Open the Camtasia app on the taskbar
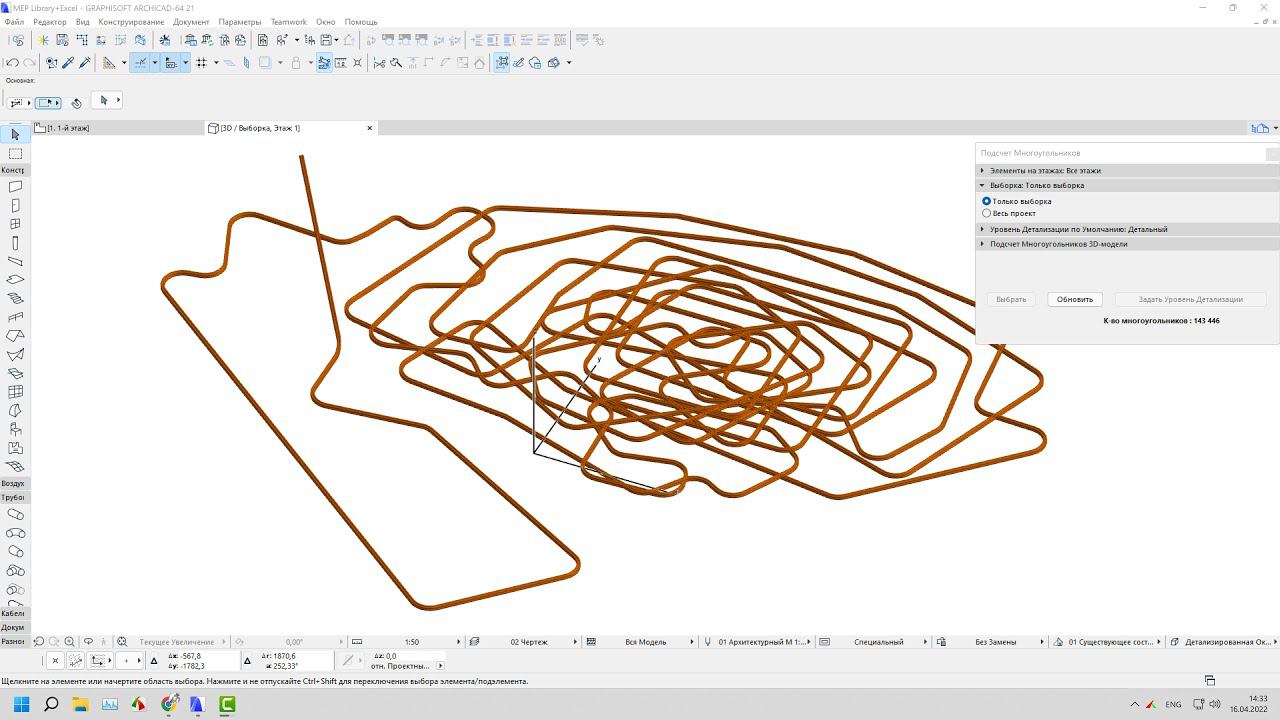The height and width of the screenshot is (720, 1280). coord(227,704)
